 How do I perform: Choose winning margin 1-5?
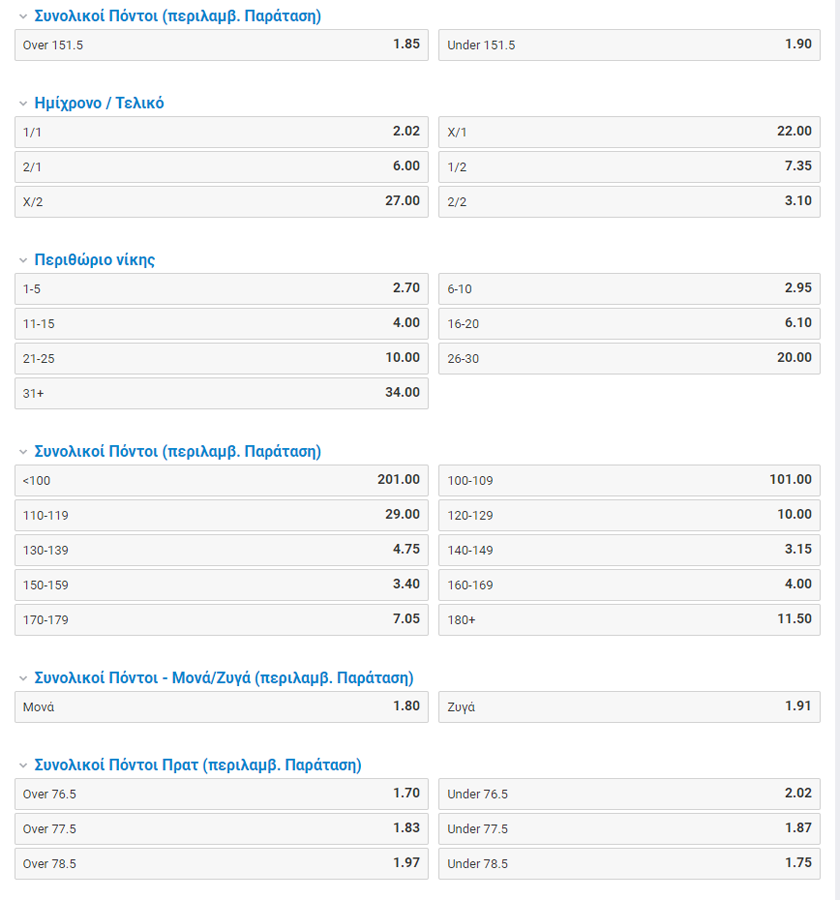coord(221,289)
